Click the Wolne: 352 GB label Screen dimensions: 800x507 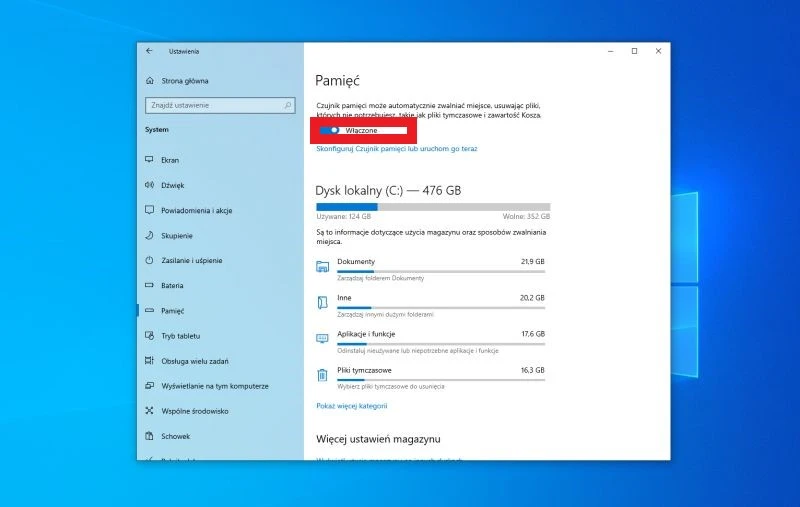coord(526,216)
